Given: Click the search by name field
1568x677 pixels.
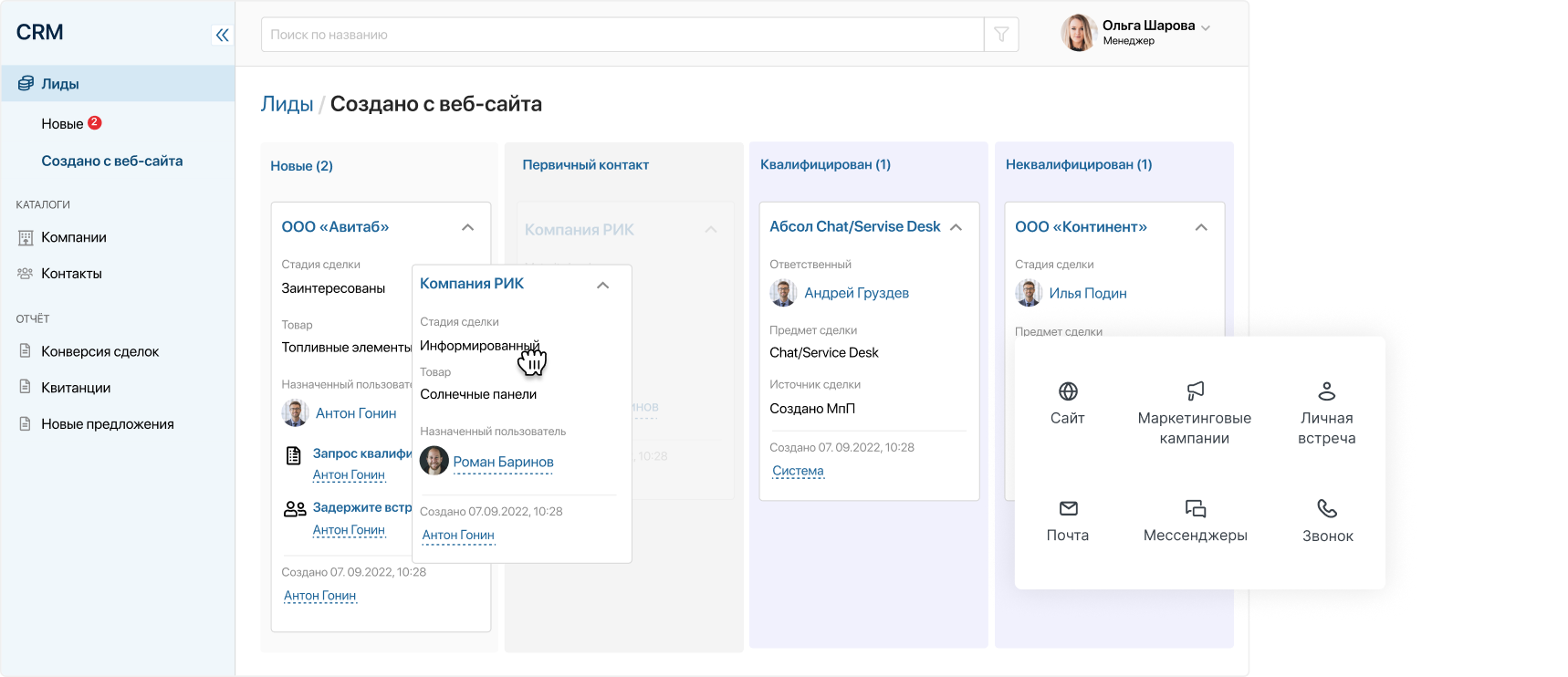Looking at the screenshot, I should coord(621,35).
